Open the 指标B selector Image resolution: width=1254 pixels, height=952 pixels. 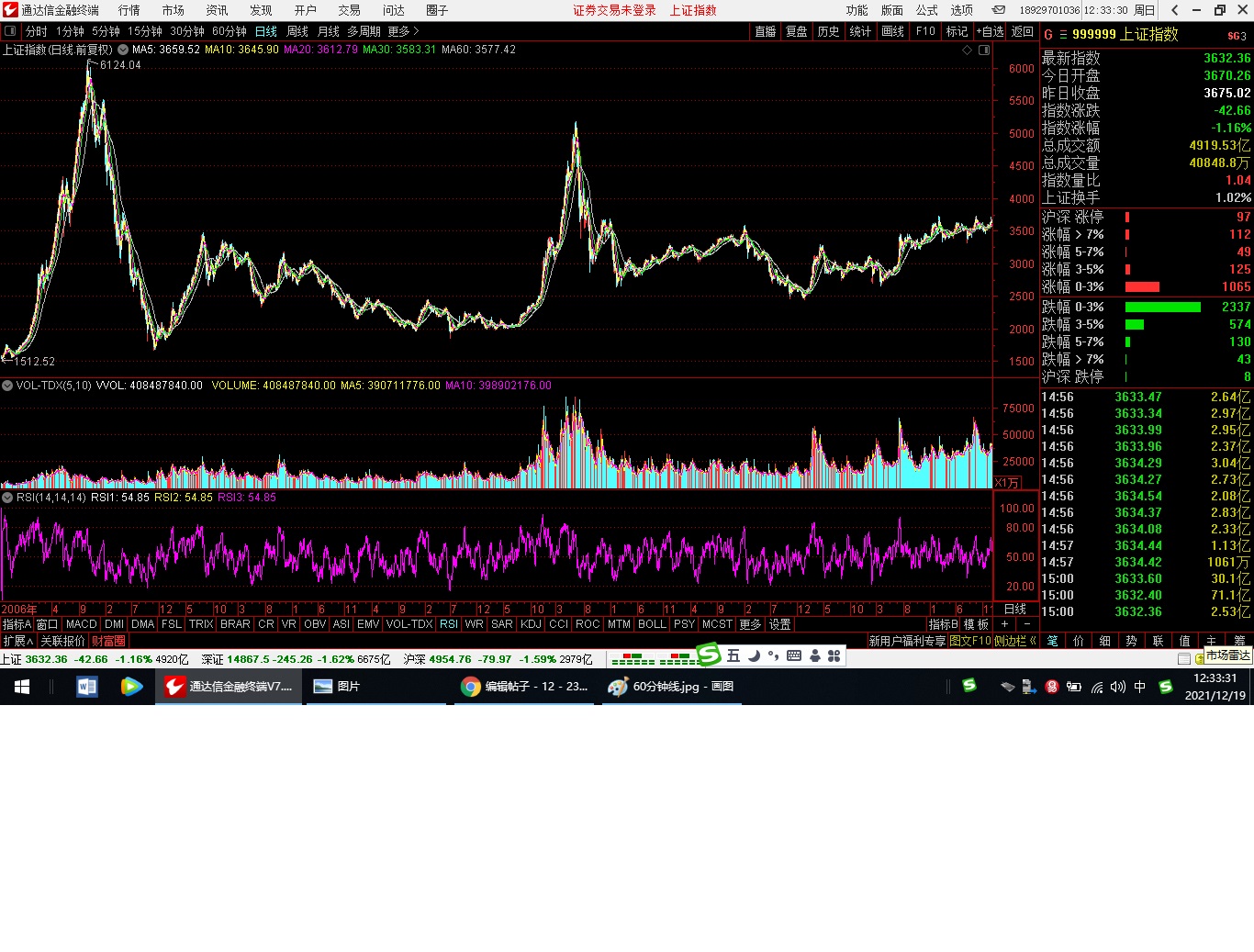(x=943, y=624)
